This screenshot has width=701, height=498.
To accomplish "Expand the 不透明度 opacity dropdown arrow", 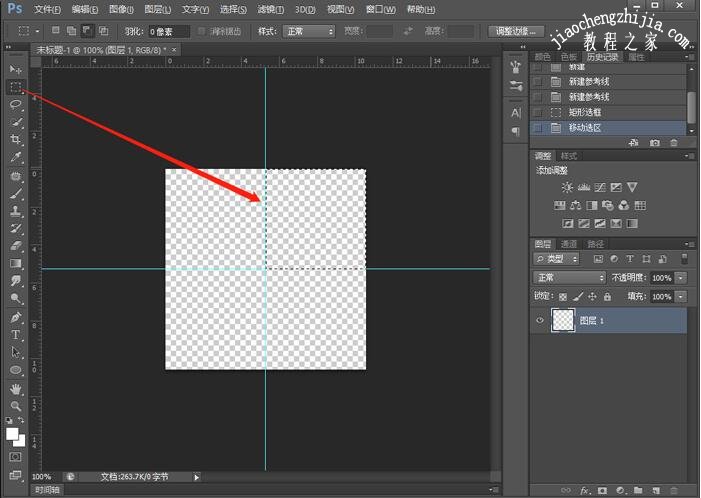I will point(682,277).
